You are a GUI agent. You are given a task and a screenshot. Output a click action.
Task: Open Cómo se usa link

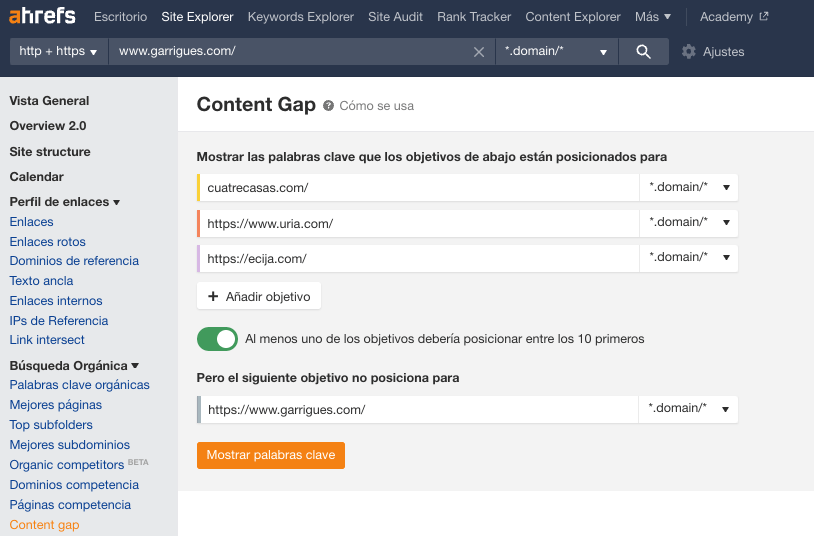(376, 106)
